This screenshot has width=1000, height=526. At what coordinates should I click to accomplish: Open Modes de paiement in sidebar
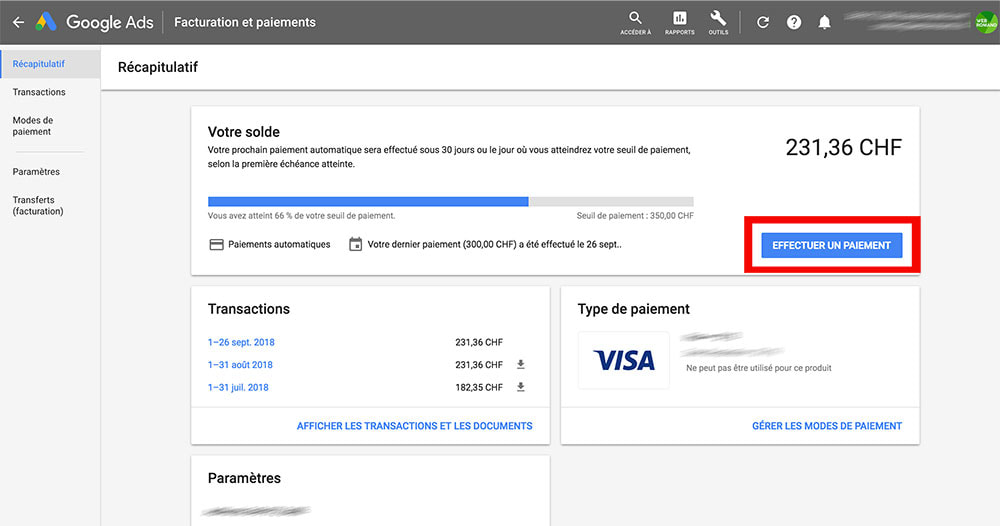click(x=32, y=126)
